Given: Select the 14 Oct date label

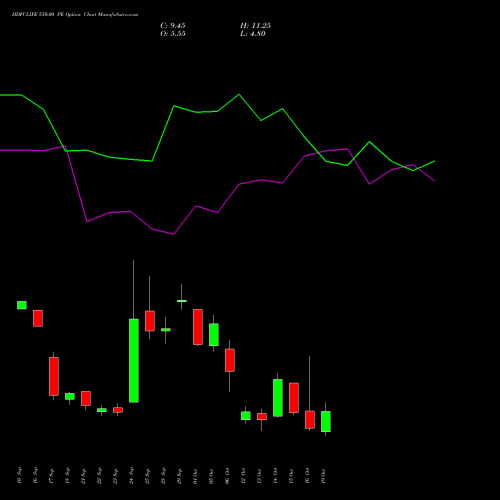Looking at the screenshot, I should click(x=275, y=476).
